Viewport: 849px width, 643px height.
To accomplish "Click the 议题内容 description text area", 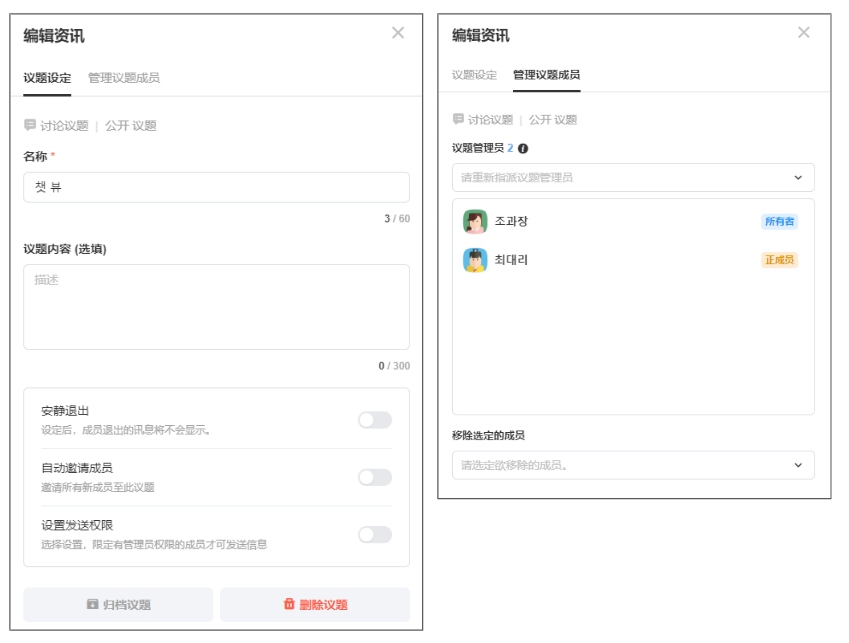I will coord(216,307).
